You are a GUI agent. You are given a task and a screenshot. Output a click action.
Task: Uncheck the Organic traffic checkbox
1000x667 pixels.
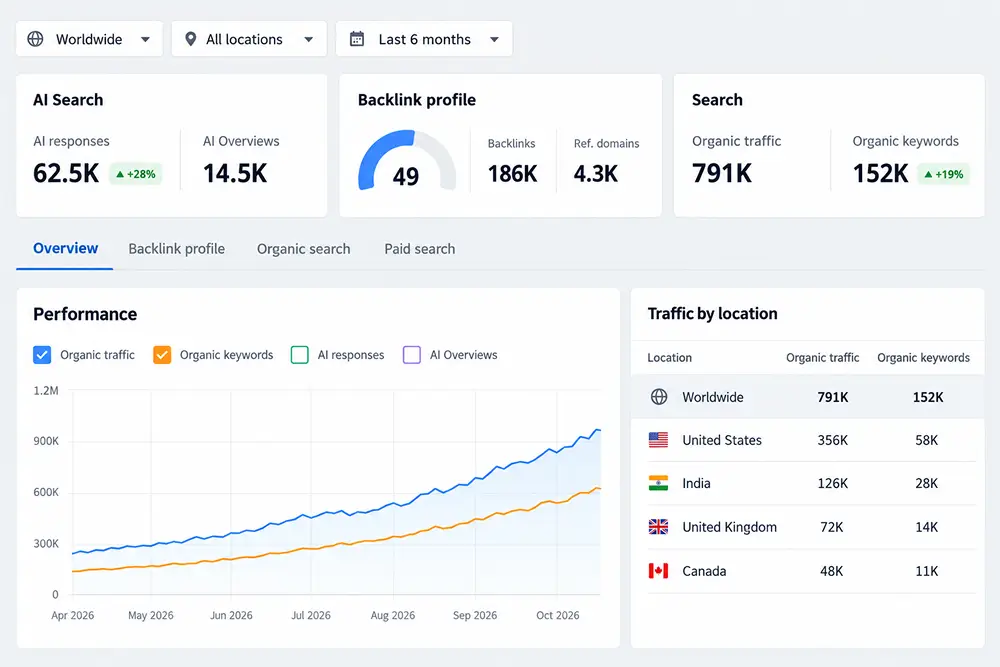(x=42, y=355)
